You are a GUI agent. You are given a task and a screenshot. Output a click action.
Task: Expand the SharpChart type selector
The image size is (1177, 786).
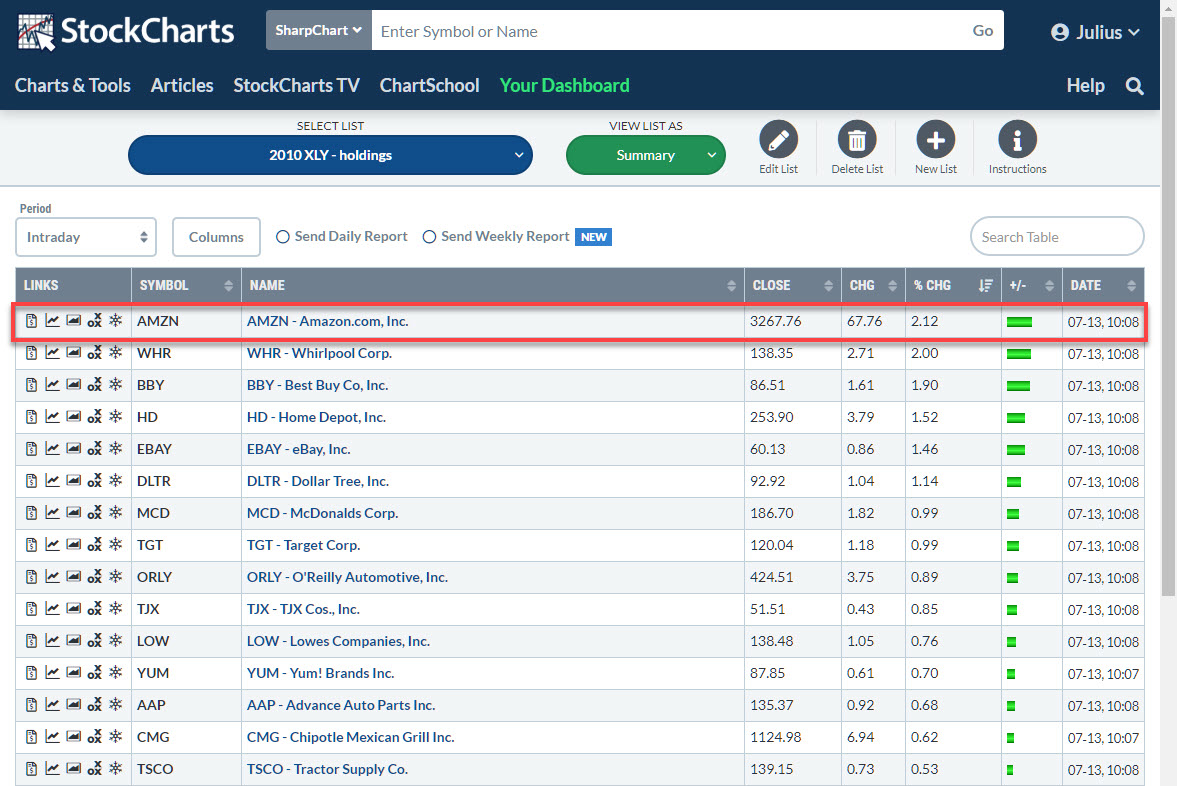click(x=318, y=31)
